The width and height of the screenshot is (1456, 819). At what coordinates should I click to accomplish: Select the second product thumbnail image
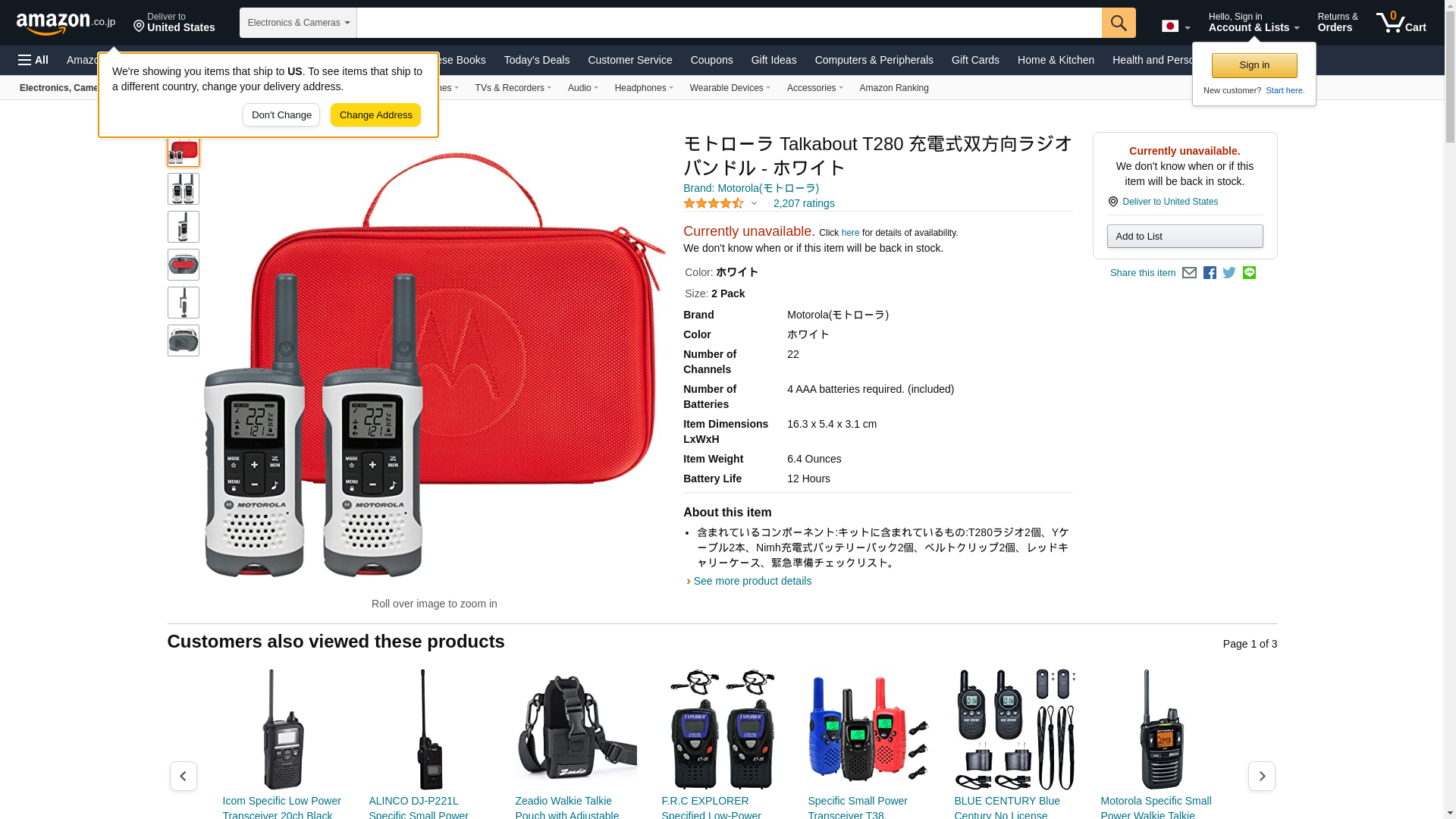tap(184, 189)
